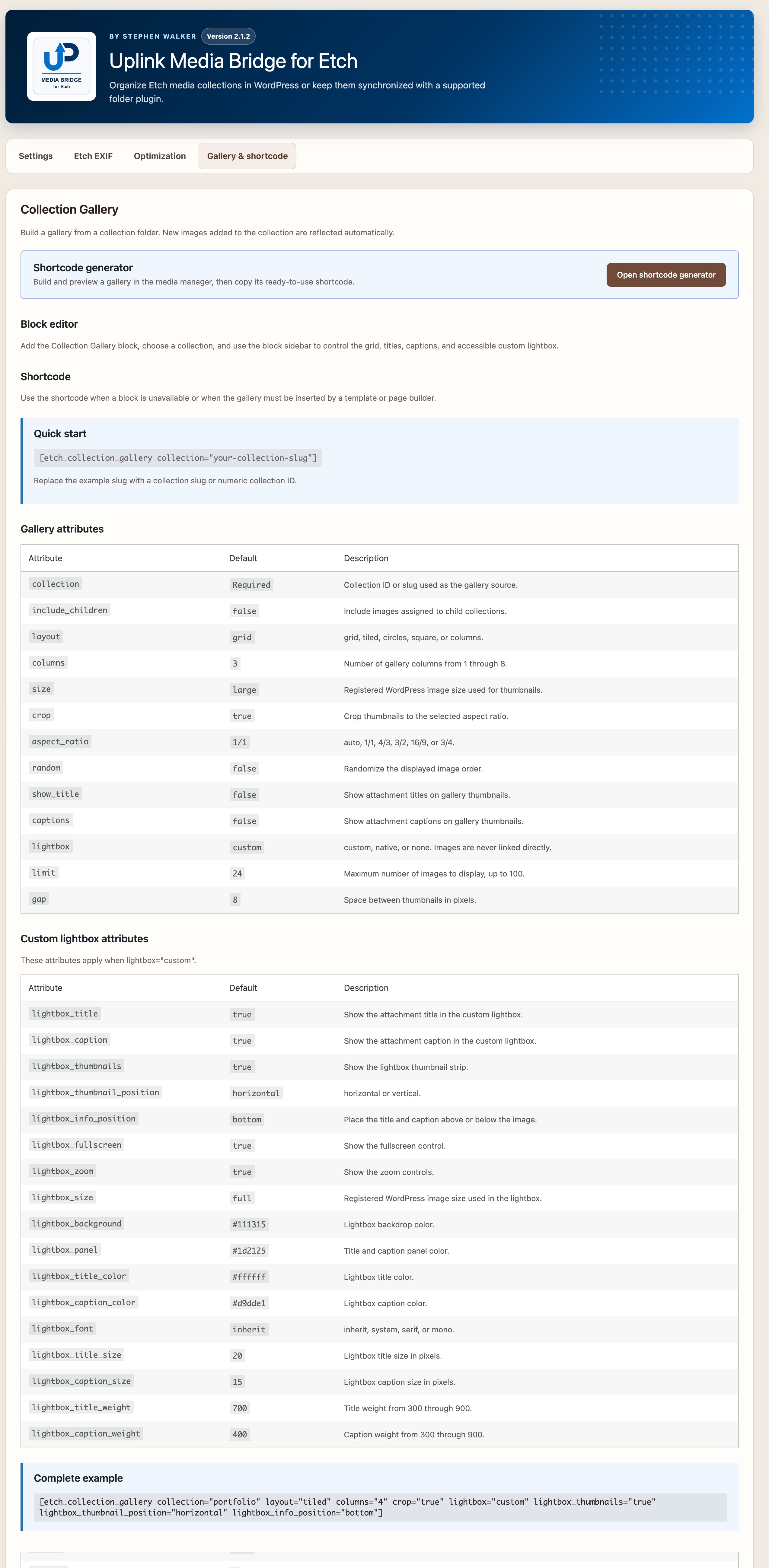Click the captions attribute name
Viewport: 769px width, 1568px height.
click(x=50, y=820)
